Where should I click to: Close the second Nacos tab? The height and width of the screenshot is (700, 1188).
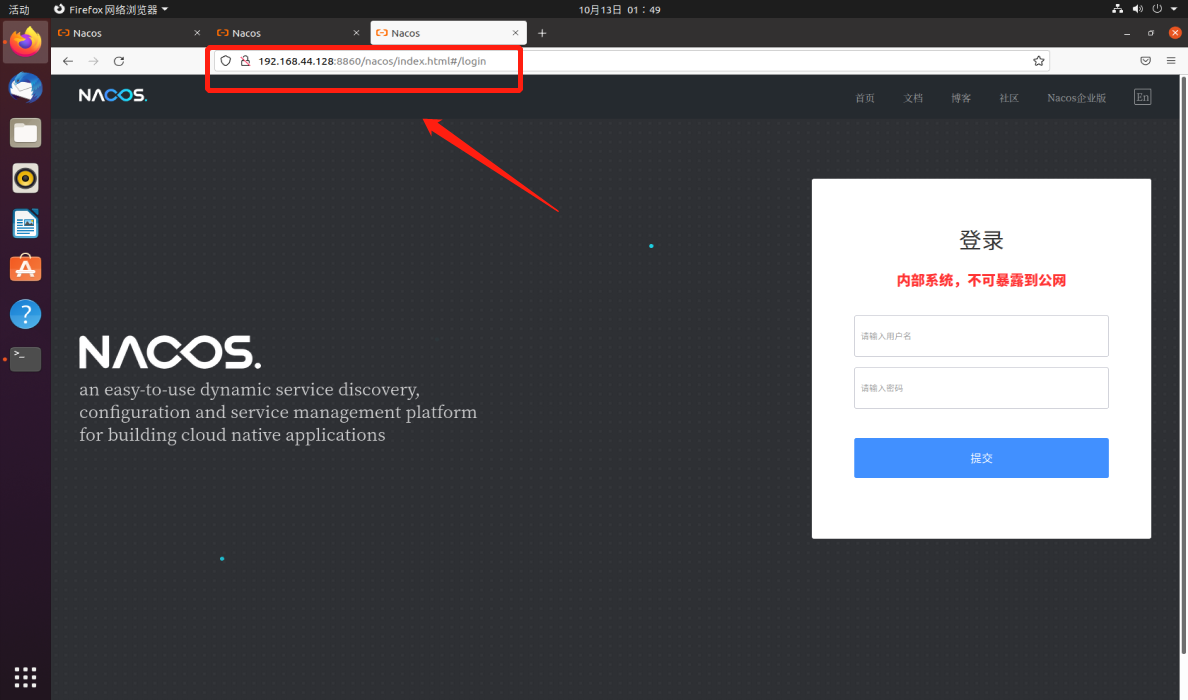click(356, 33)
